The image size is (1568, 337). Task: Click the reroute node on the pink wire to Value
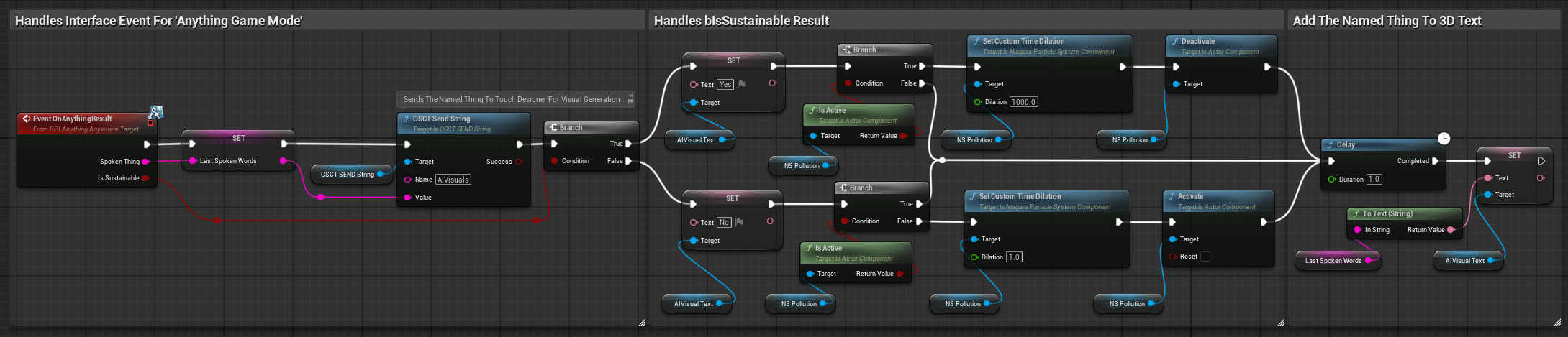pos(320,197)
